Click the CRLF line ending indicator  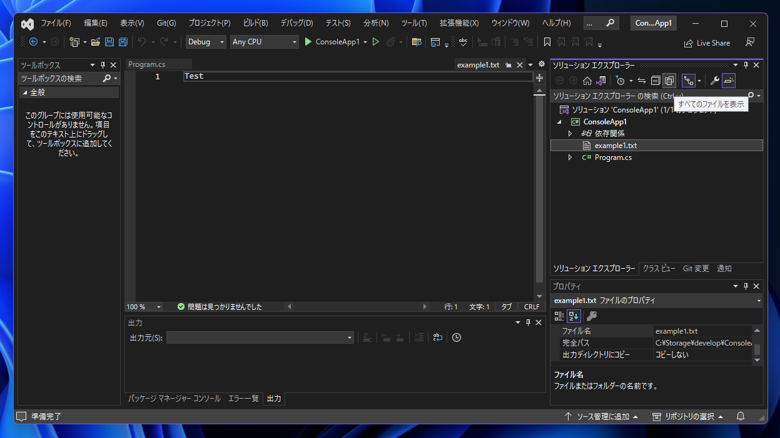click(x=531, y=307)
